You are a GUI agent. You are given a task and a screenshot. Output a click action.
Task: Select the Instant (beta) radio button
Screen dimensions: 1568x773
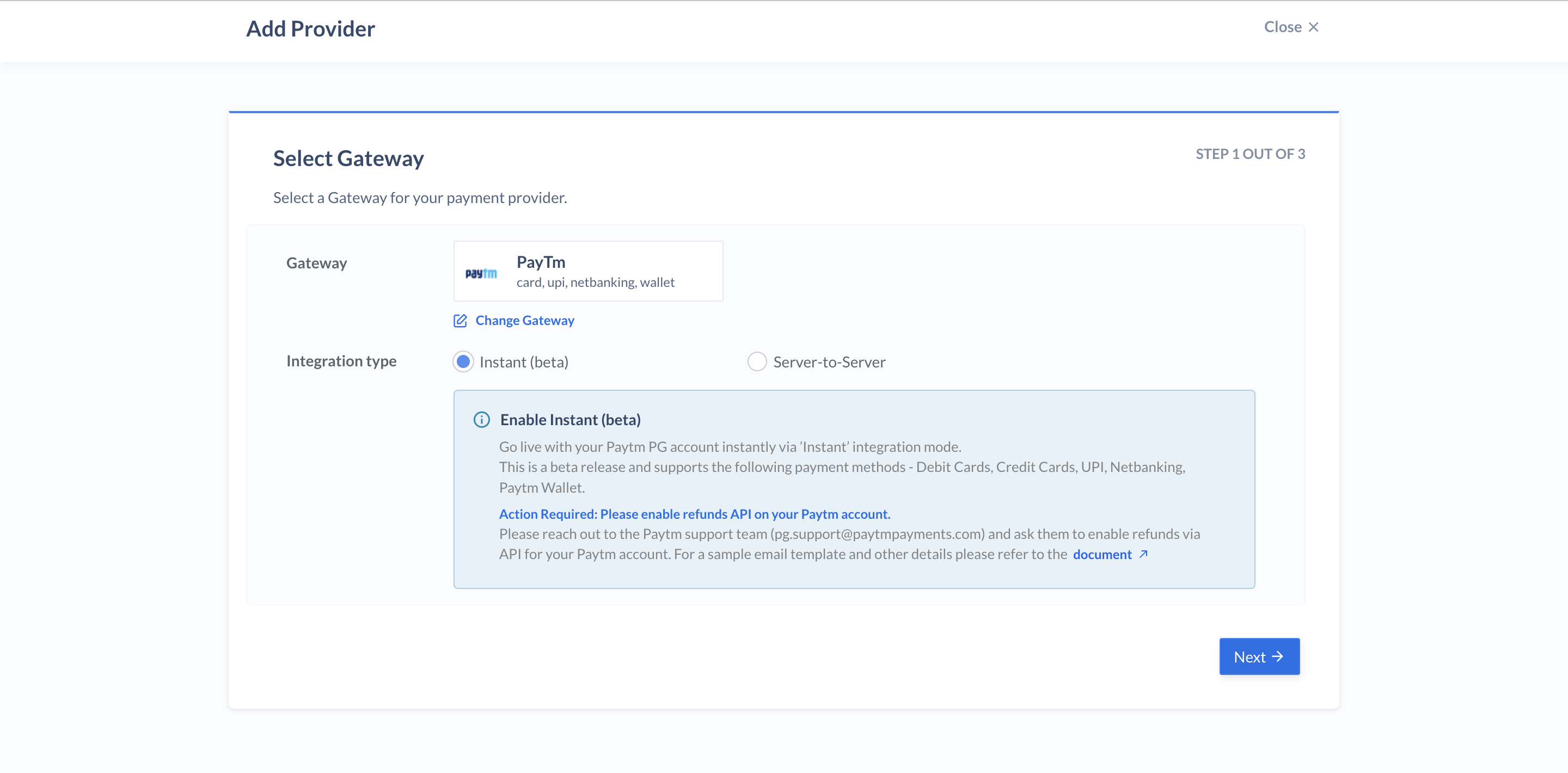(463, 361)
